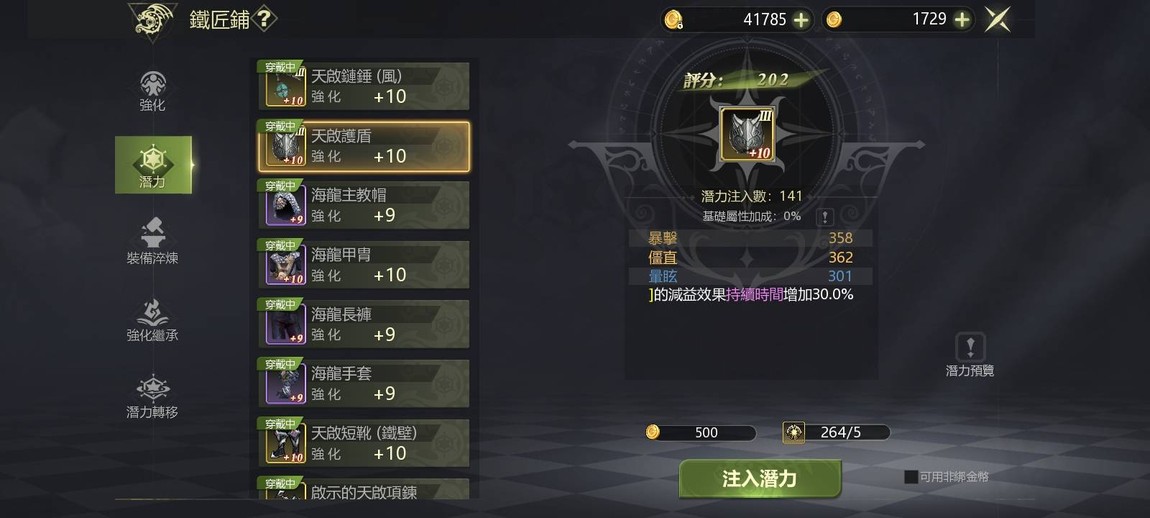Pick 天啟短靴 (鐵壁) list item
The width and height of the screenshot is (1150, 518).
[x=364, y=443]
